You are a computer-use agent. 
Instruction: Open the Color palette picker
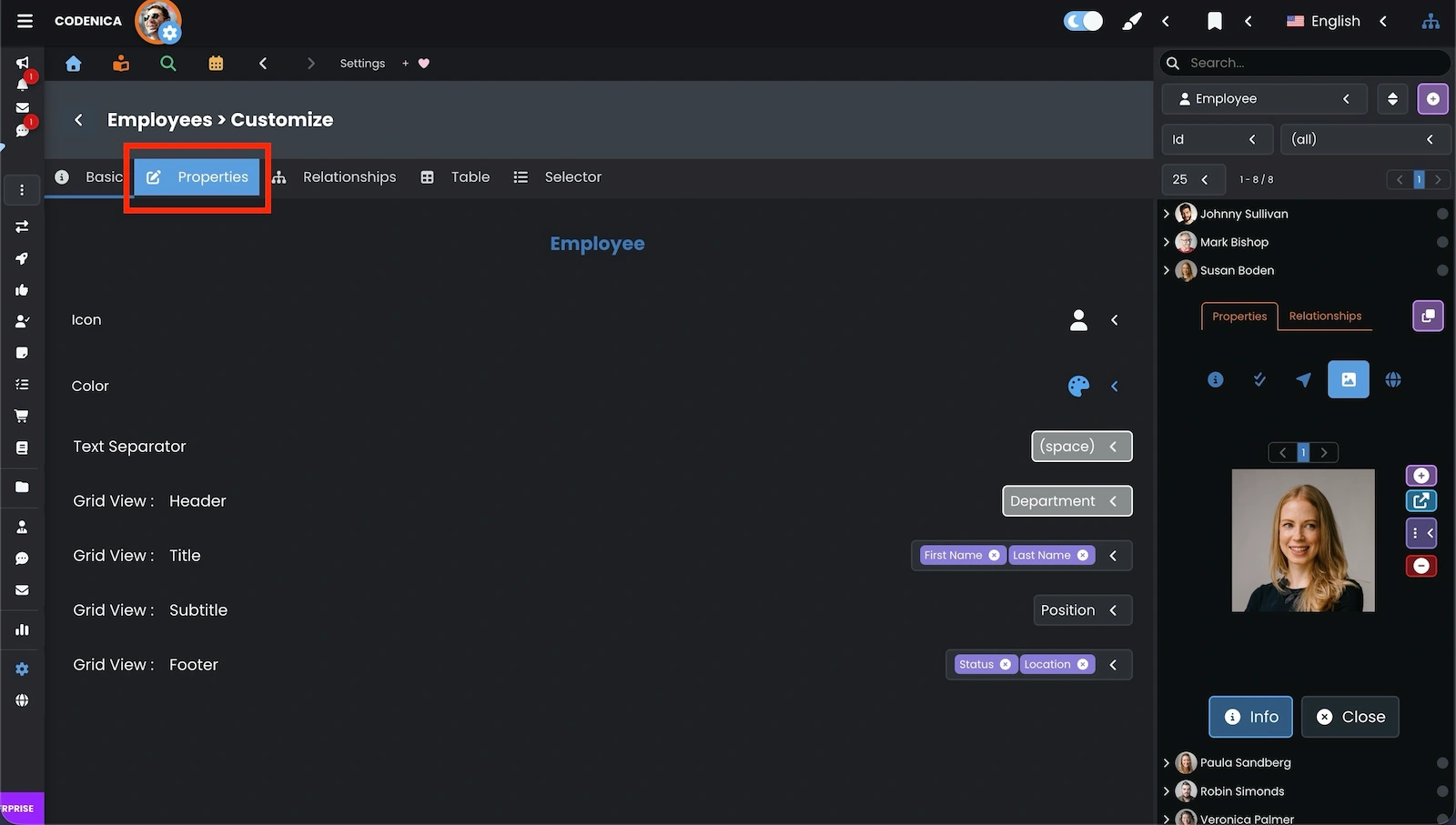[1077, 386]
